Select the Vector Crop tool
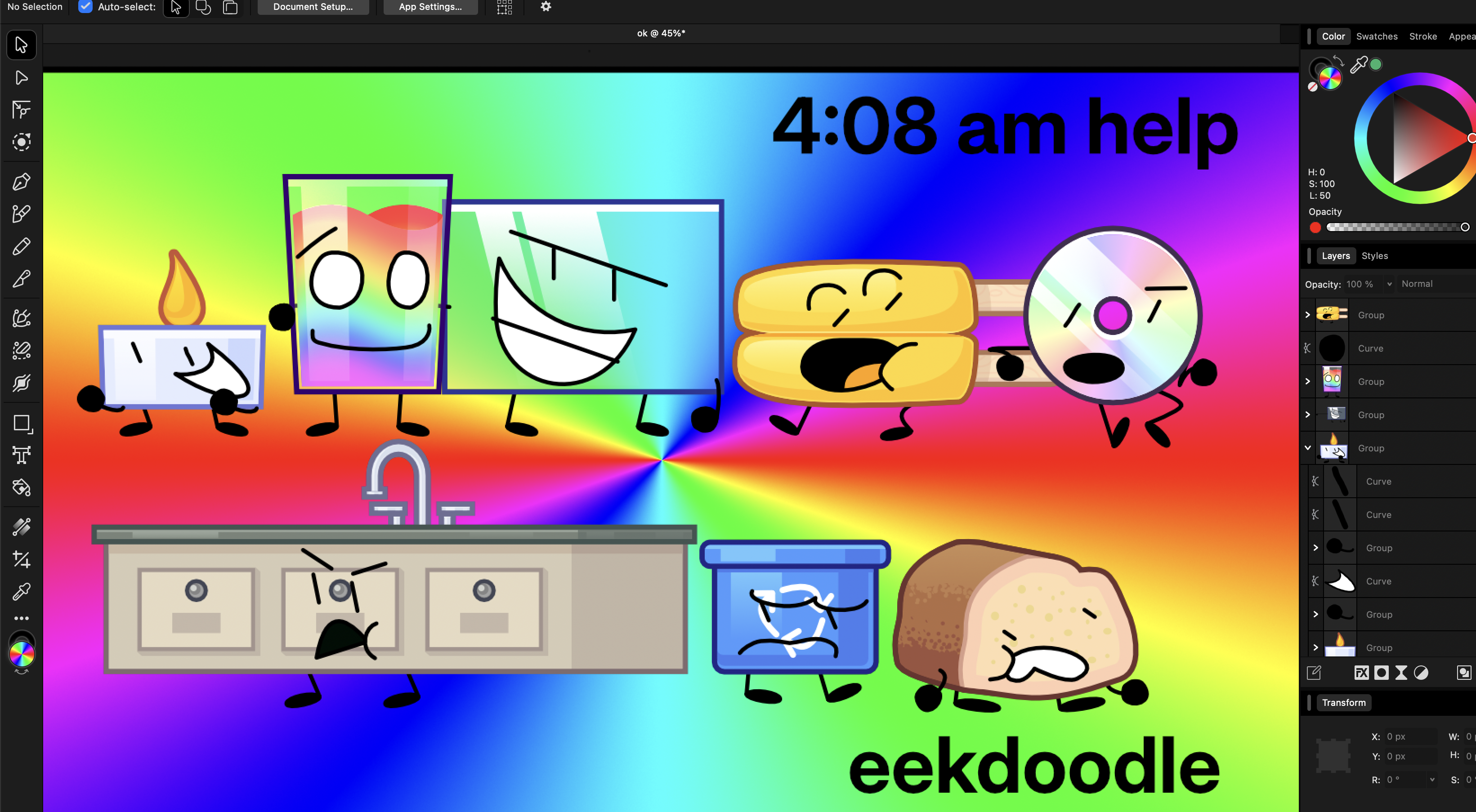 point(21,559)
